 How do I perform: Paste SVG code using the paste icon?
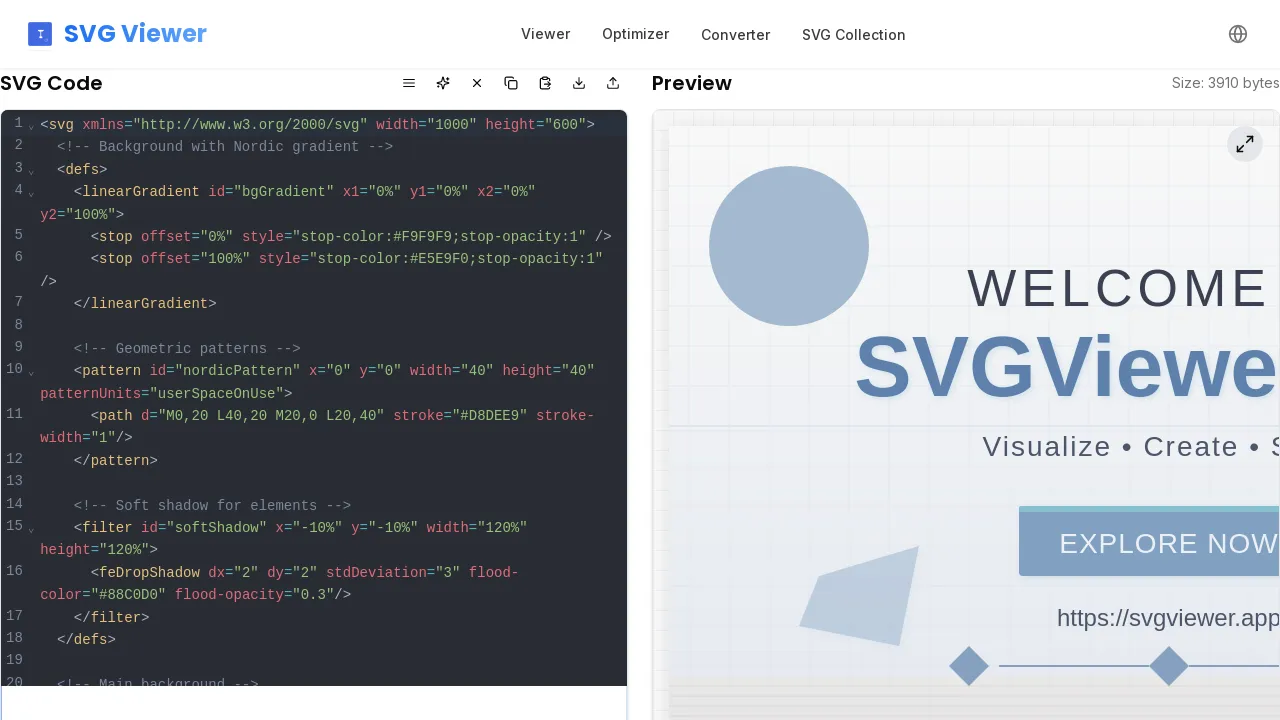coord(545,83)
